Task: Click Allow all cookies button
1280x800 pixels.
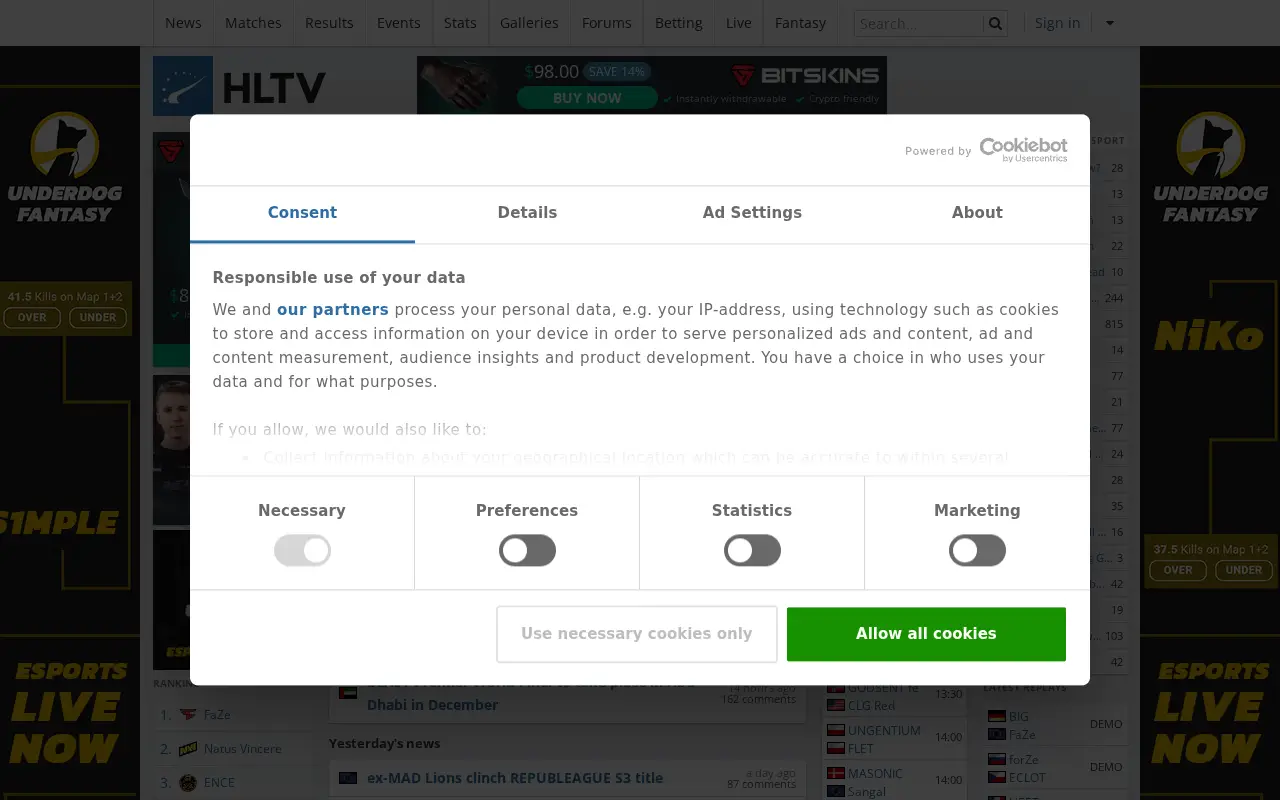Action: pyautogui.click(x=926, y=634)
